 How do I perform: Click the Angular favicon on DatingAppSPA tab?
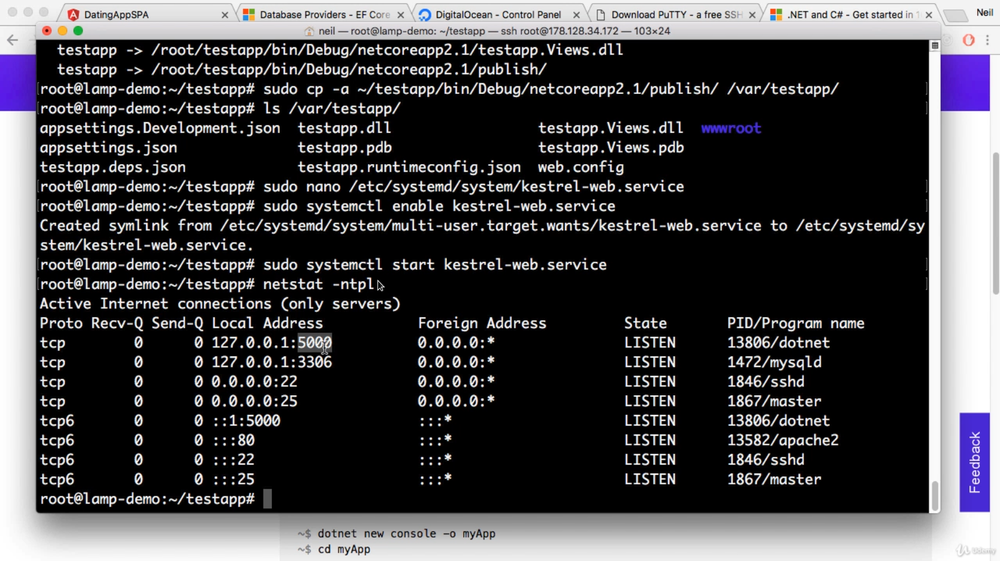[x=73, y=14]
